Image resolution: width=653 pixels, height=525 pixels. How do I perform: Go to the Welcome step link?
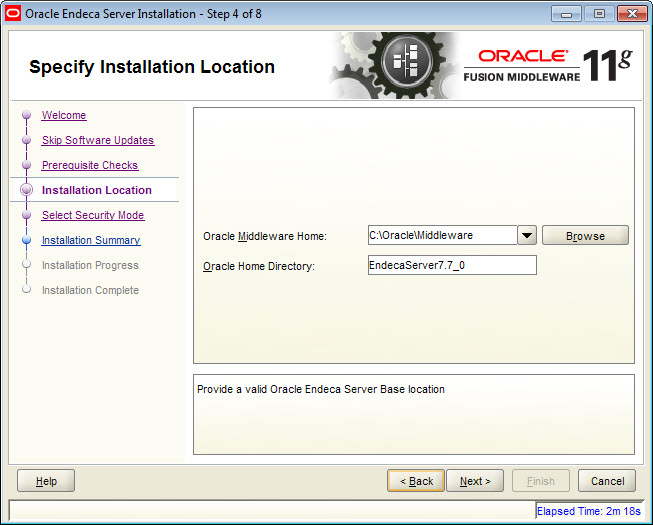64,115
